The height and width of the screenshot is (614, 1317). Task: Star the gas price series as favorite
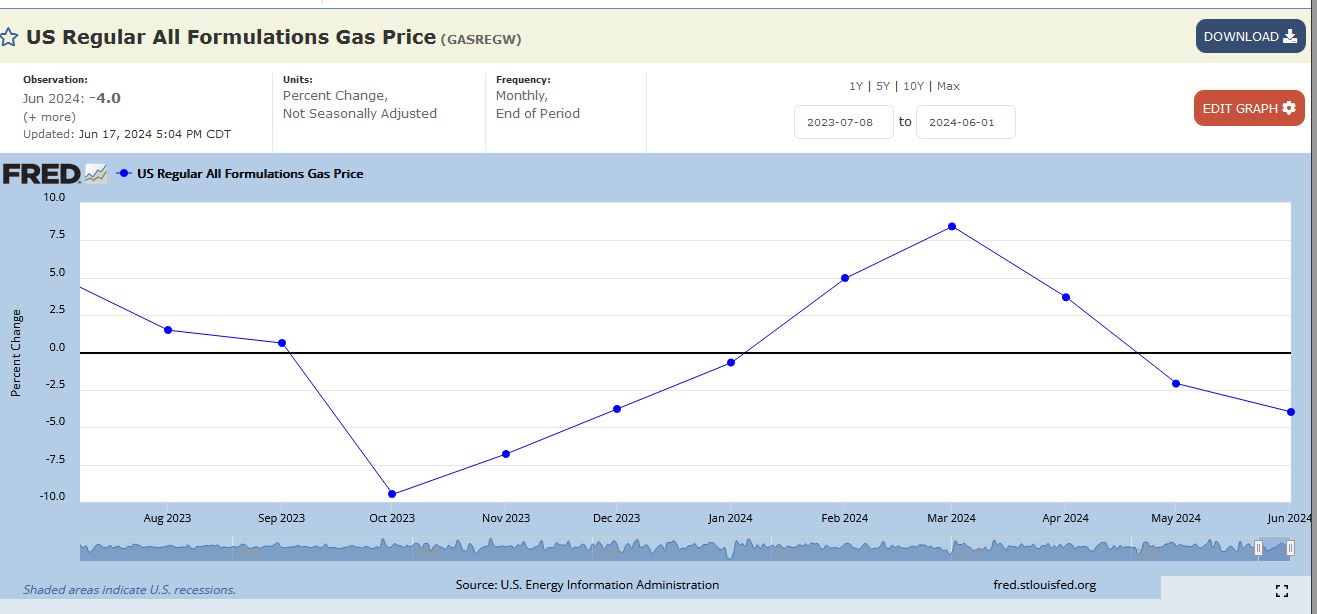[9, 38]
